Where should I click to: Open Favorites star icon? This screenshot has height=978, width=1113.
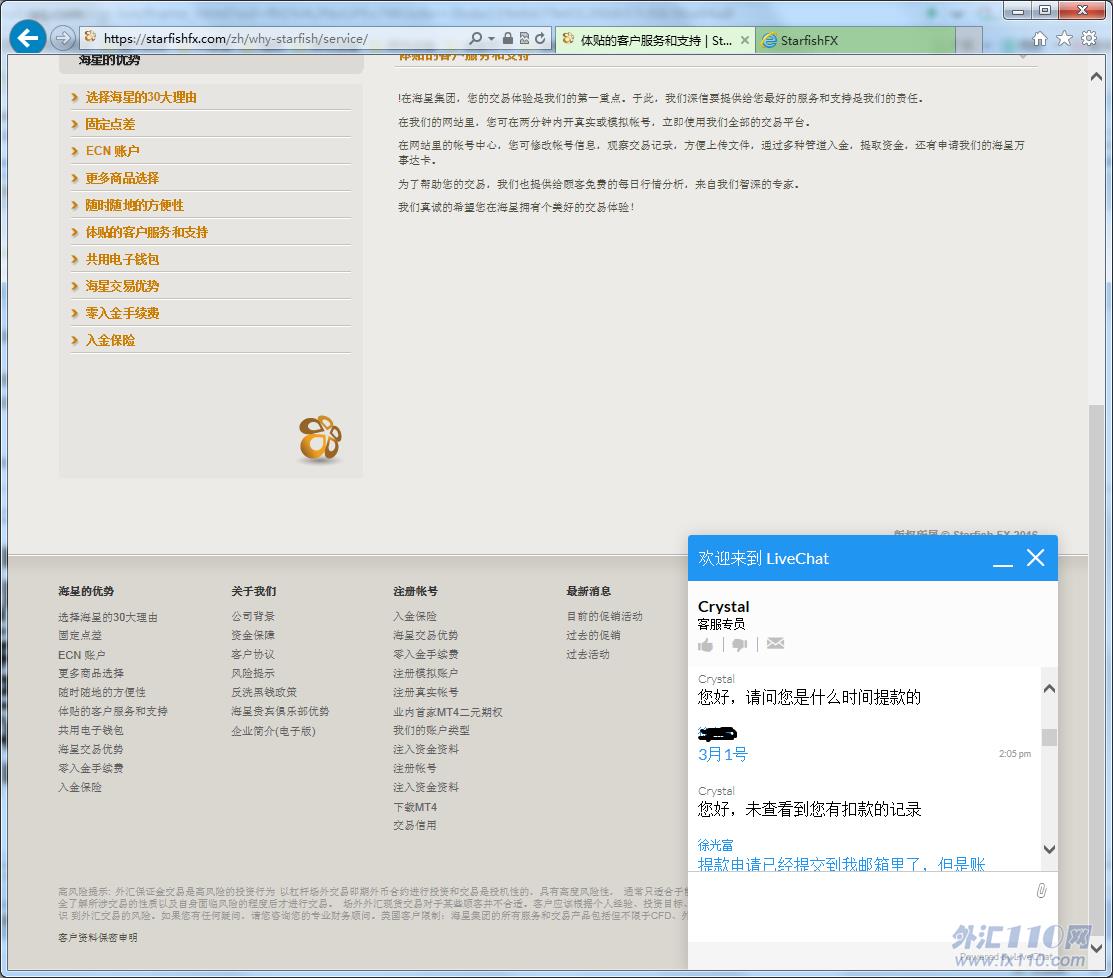tap(1064, 38)
